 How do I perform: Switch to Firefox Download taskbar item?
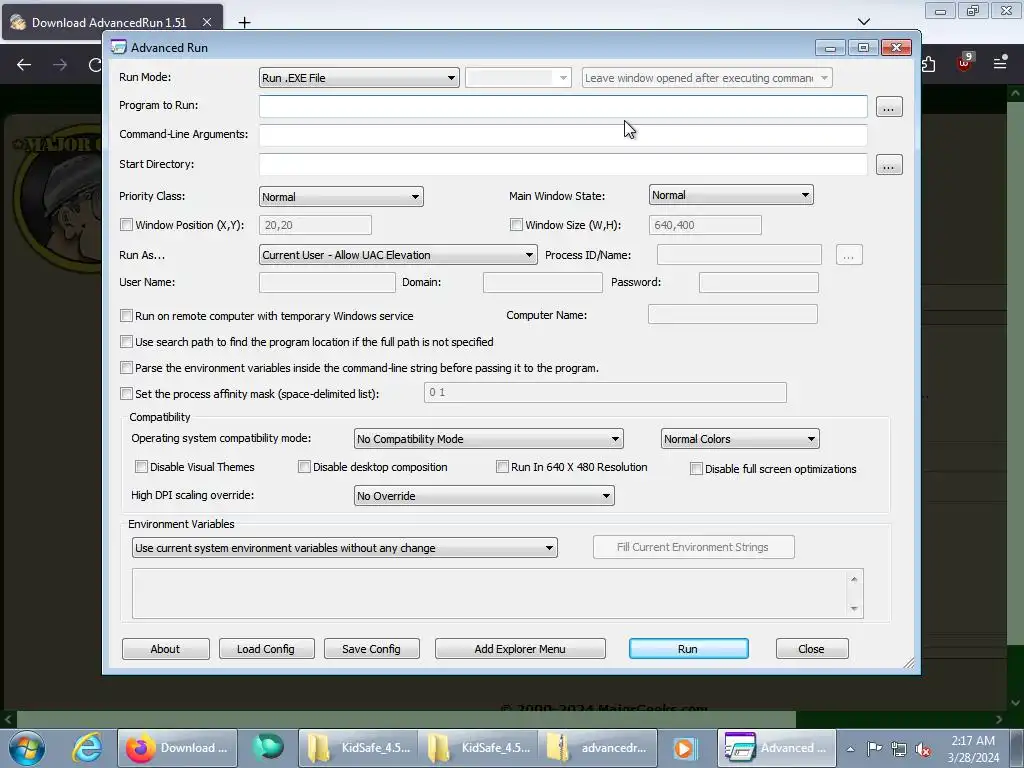(177, 748)
